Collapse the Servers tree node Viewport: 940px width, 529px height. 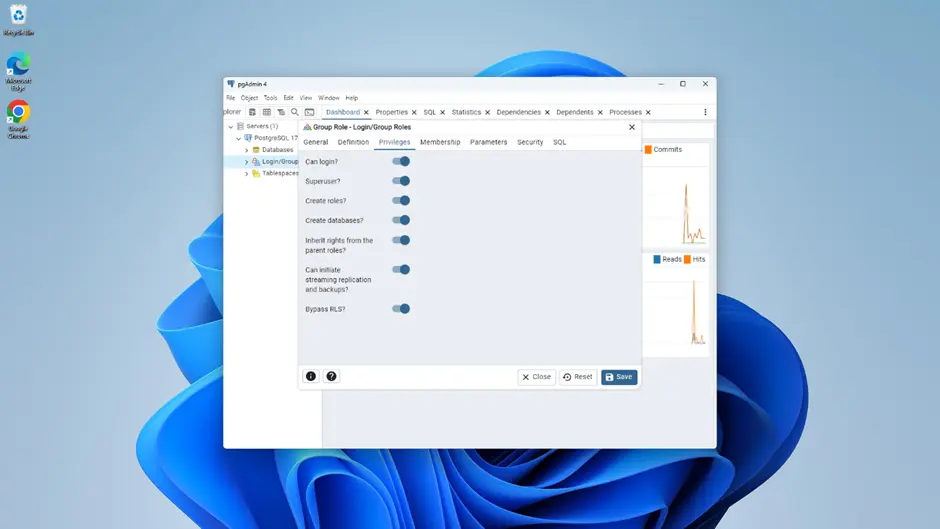pos(231,127)
